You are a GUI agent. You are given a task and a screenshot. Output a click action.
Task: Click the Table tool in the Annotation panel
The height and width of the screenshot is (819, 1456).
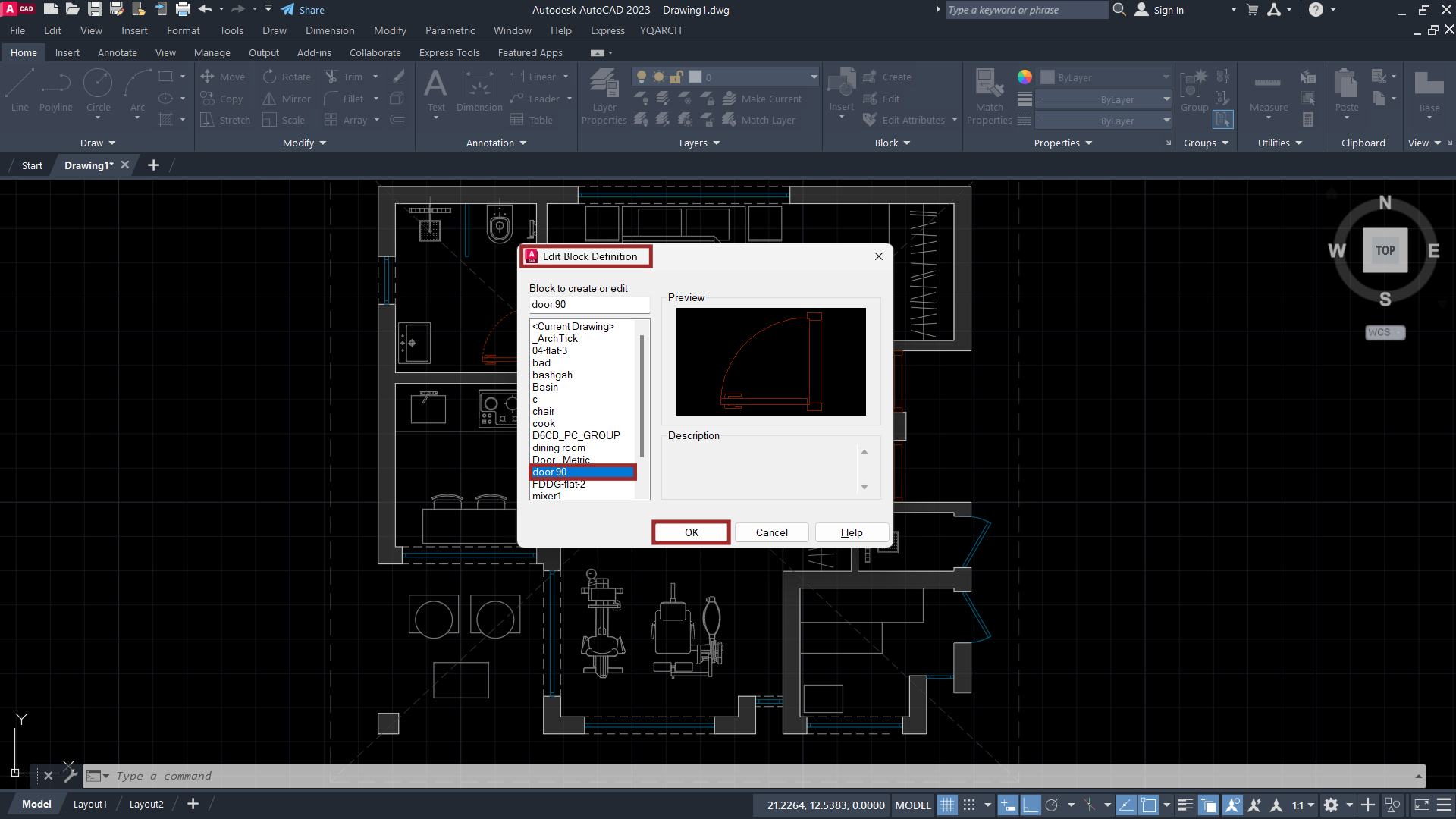[x=531, y=120]
